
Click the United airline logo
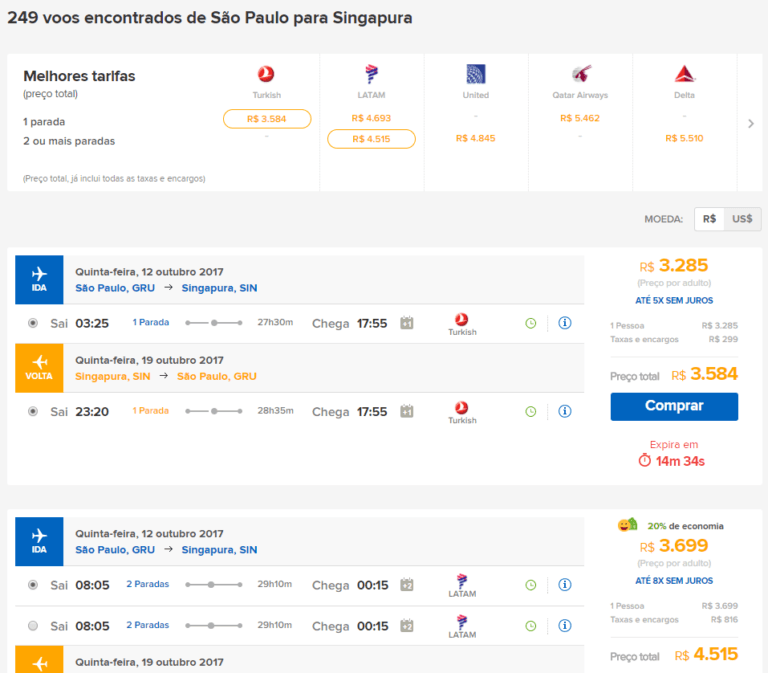point(476,74)
